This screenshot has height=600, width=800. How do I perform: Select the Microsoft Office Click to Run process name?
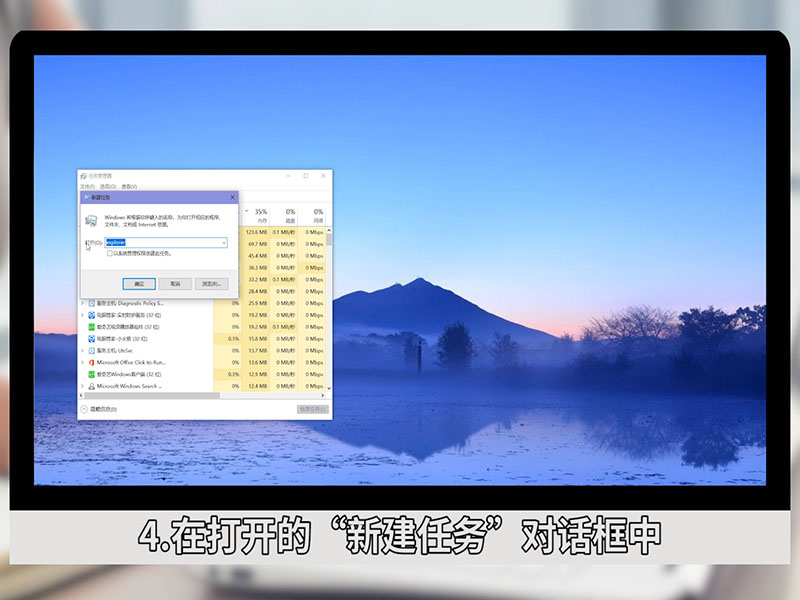(x=131, y=362)
